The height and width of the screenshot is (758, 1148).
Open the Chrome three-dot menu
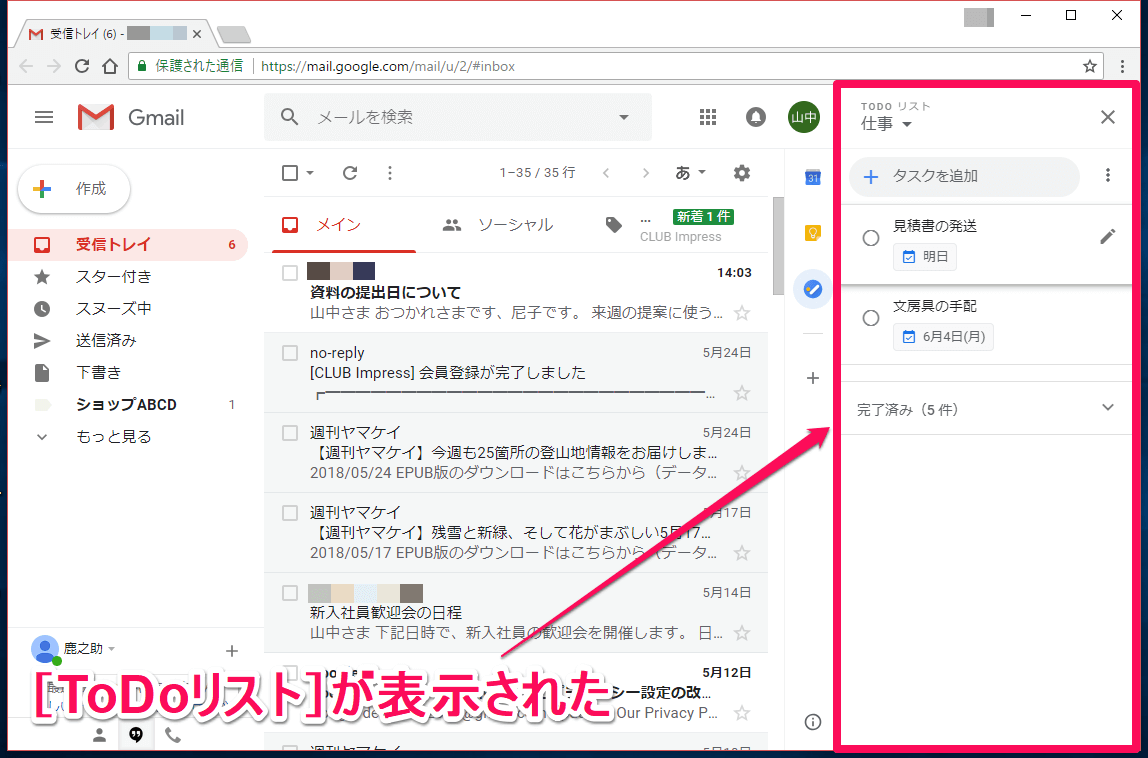[x=1122, y=66]
